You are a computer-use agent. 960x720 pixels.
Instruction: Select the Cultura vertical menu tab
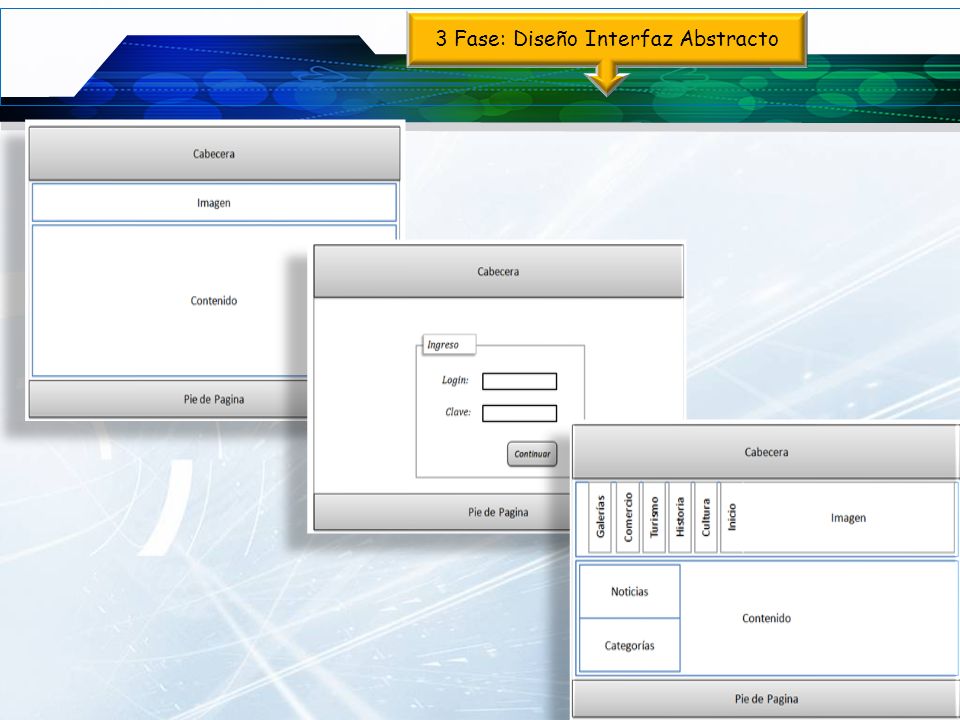(705, 517)
